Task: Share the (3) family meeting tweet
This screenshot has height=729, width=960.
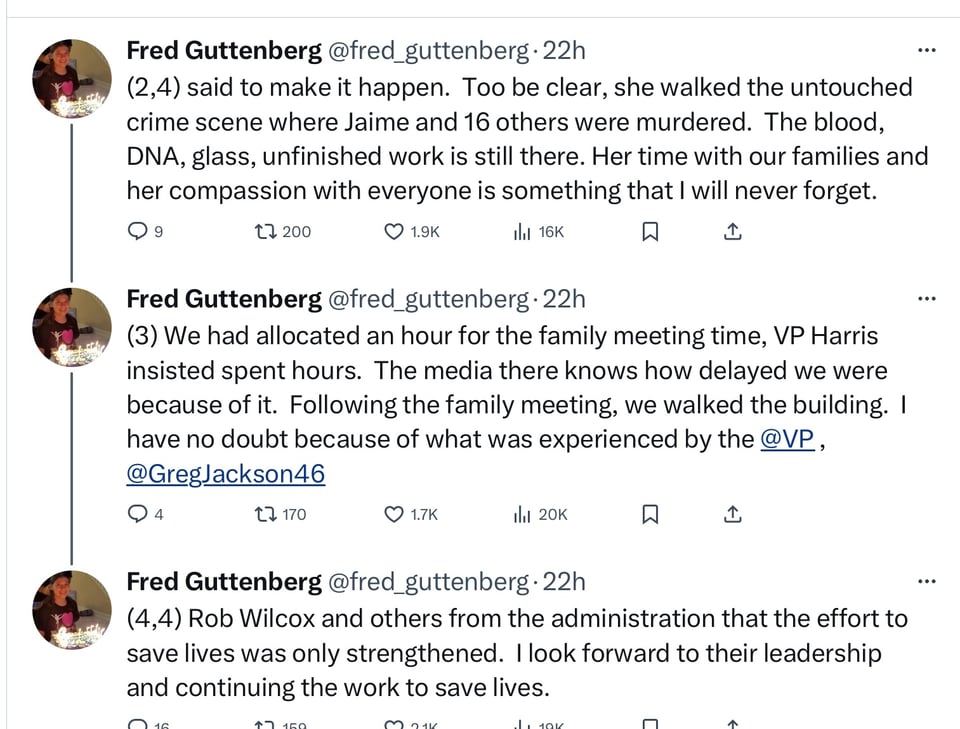Action: [732, 514]
